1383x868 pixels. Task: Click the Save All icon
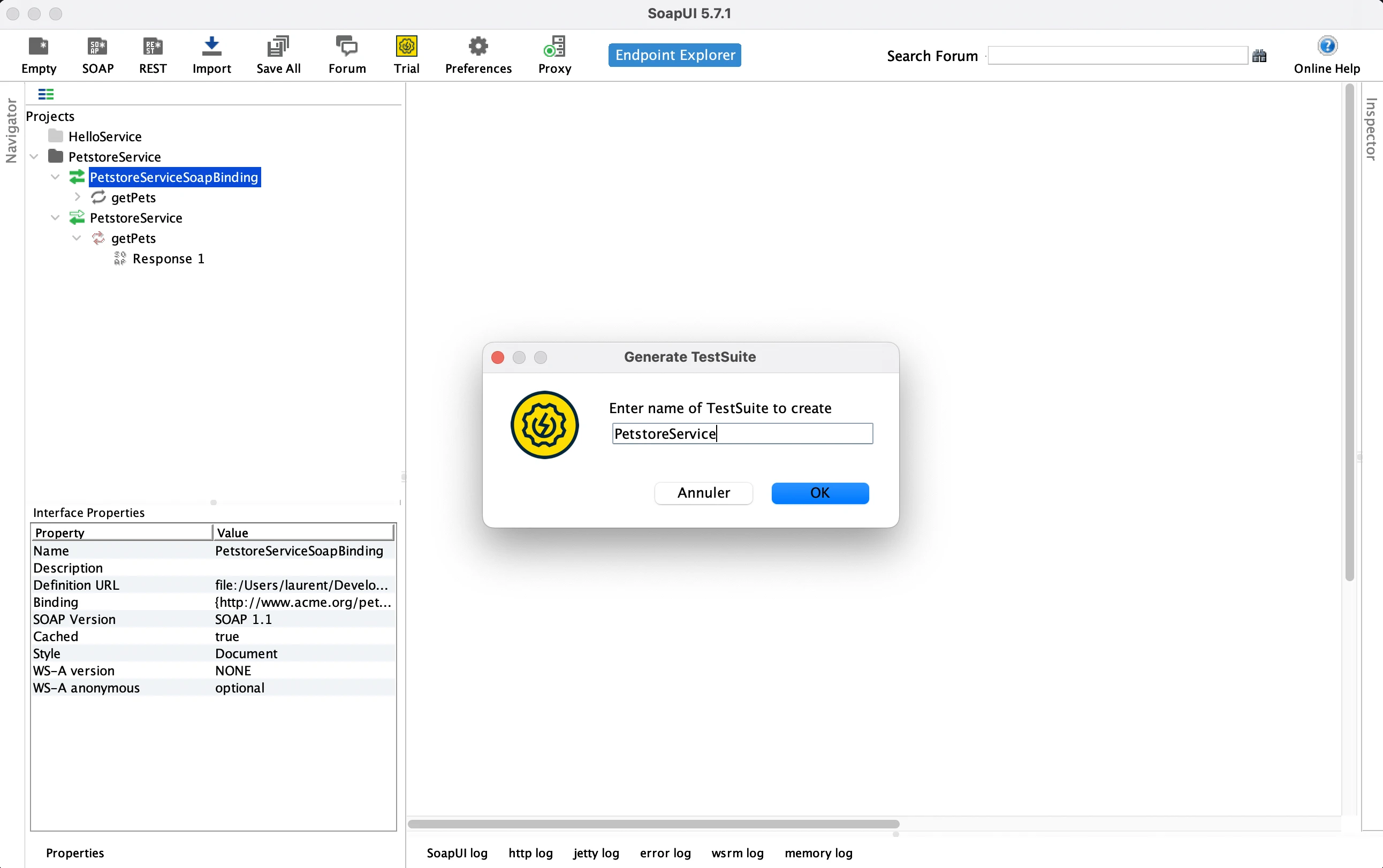pyautogui.click(x=278, y=47)
